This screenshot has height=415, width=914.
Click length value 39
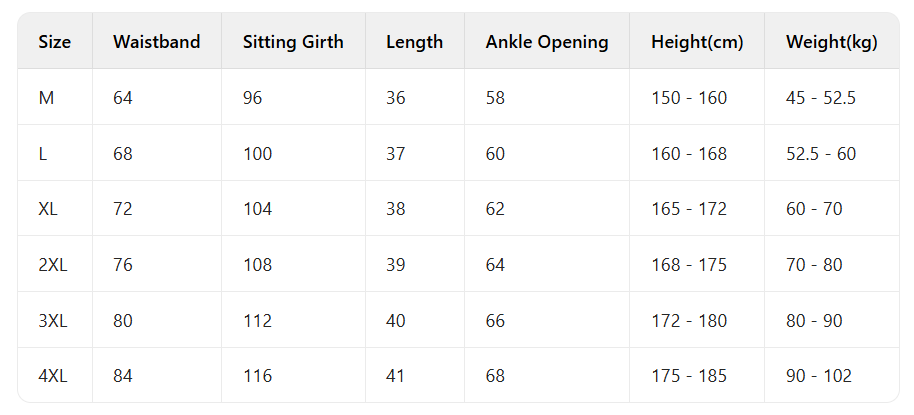pos(396,265)
